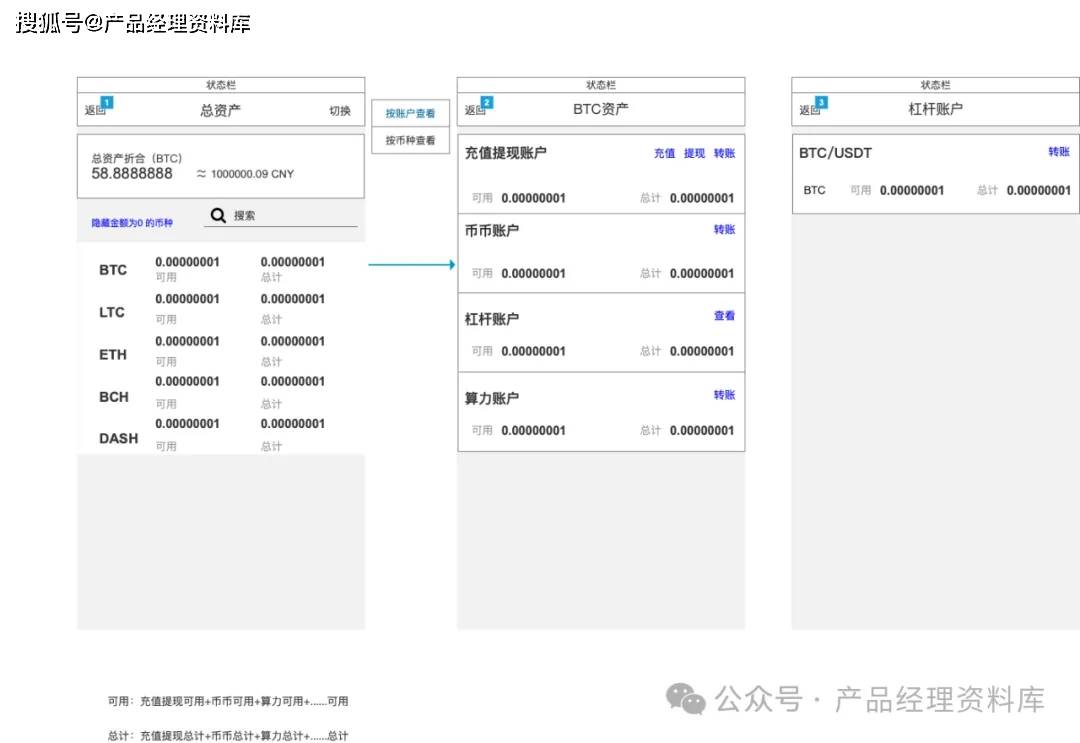Open the BTC资产 status bar tab
The height and width of the screenshot is (743, 1080).
(x=599, y=85)
